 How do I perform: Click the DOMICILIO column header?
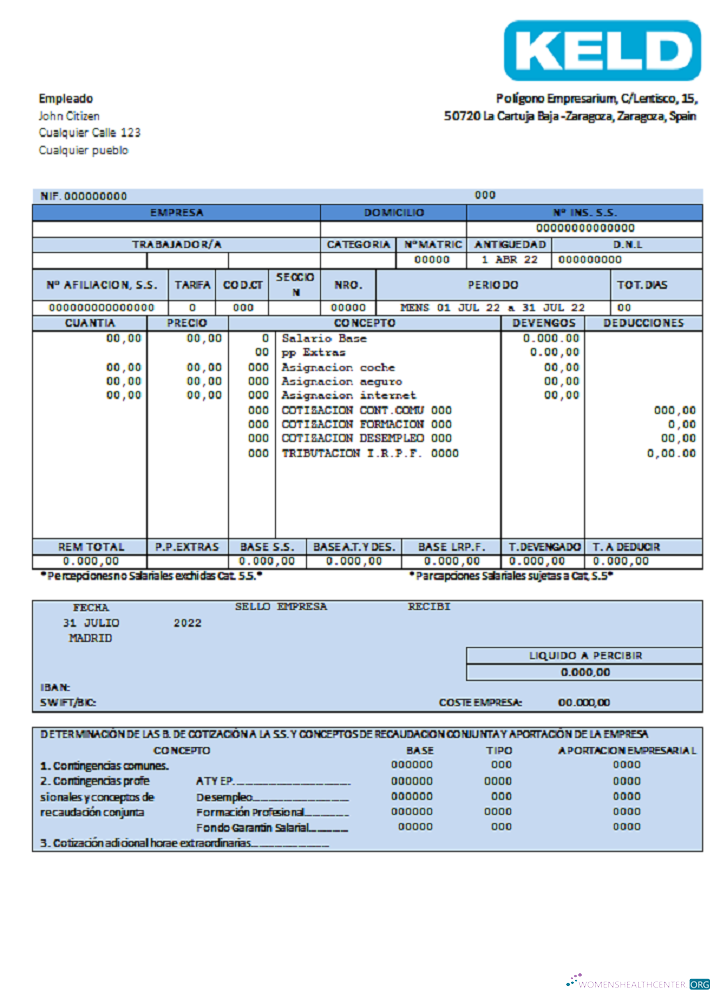coord(394,213)
